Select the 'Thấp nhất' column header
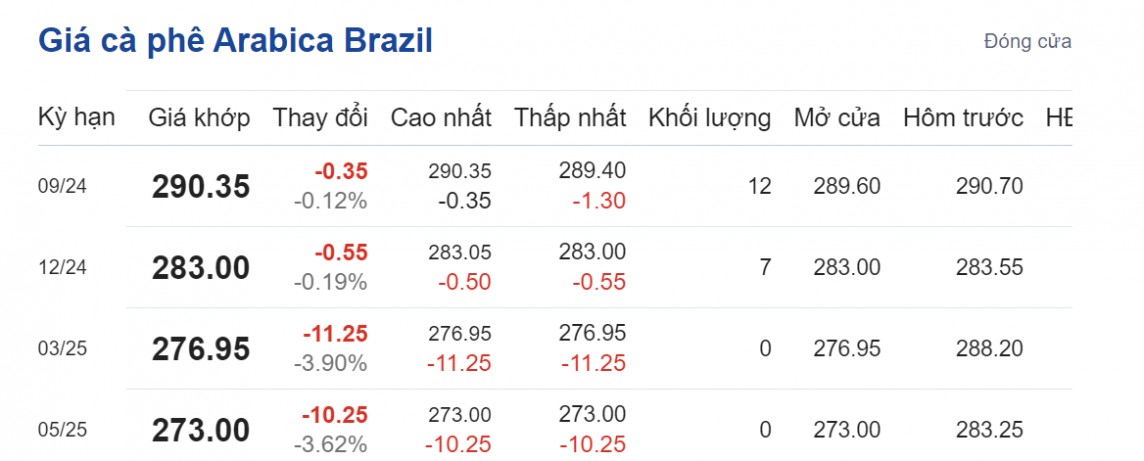 (x=570, y=118)
